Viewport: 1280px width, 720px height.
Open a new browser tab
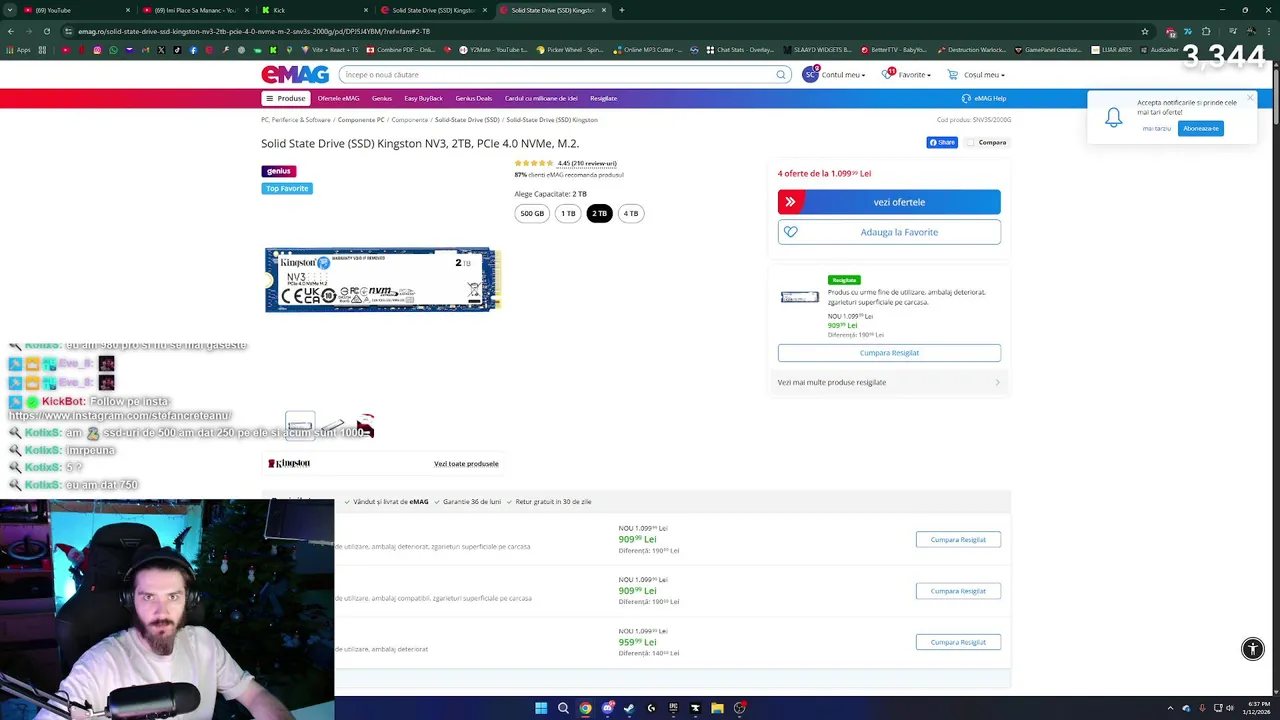pyautogui.click(x=622, y=10)
